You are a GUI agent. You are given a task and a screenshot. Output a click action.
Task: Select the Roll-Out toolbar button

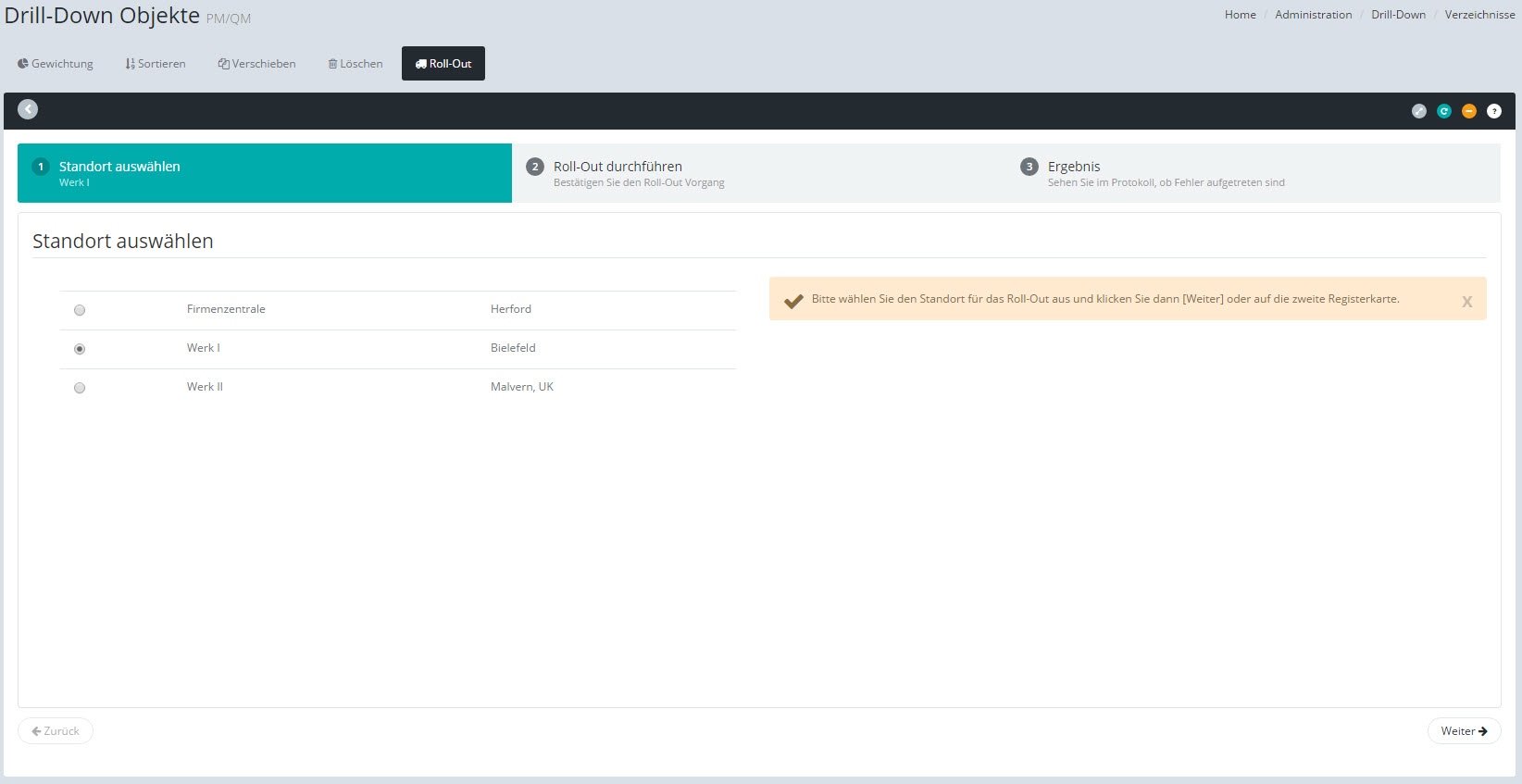pos(443,64)
